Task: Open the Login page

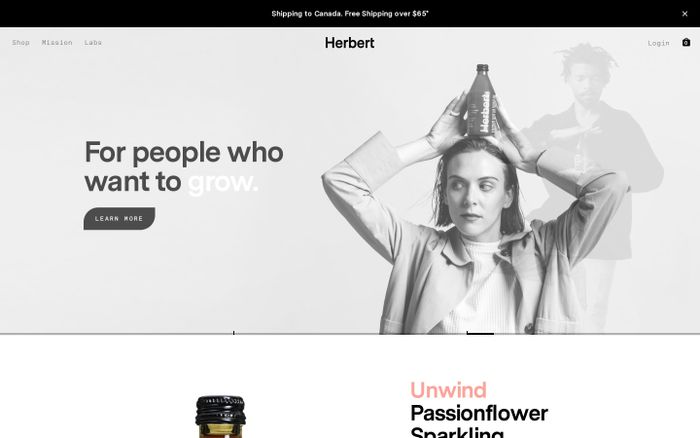Action: [x=658, y=43]
